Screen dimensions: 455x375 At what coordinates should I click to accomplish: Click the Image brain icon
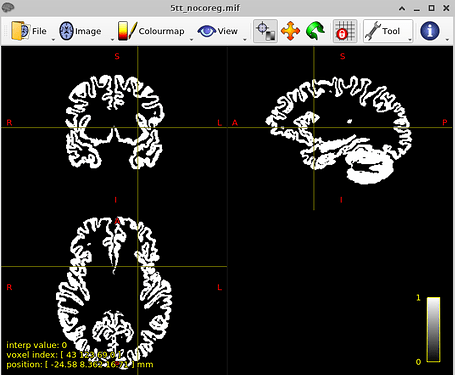[66, 31]
